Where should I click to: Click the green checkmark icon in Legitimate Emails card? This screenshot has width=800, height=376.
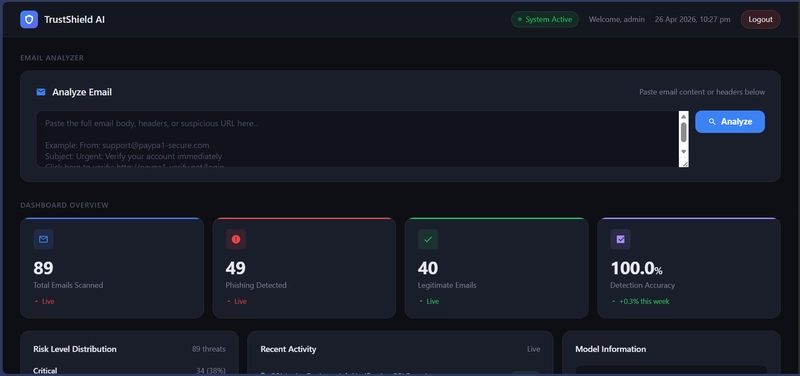pos(428,239)
